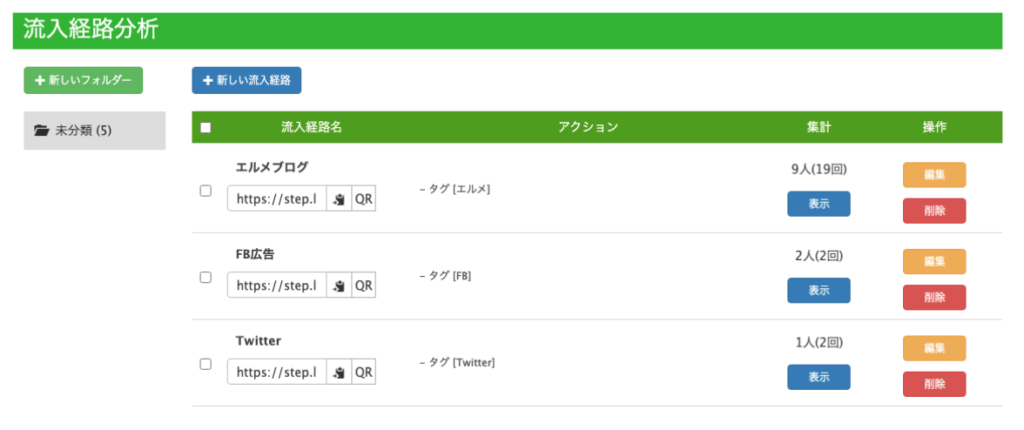Create a folder with 新しいフォルダー button

click(x=84, y=80)
